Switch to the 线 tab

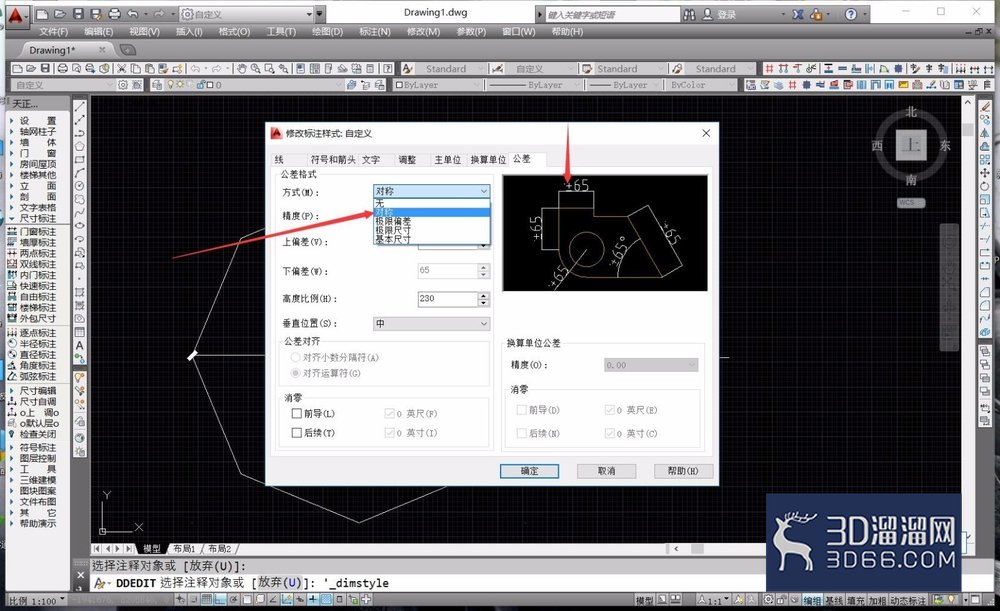279,159
